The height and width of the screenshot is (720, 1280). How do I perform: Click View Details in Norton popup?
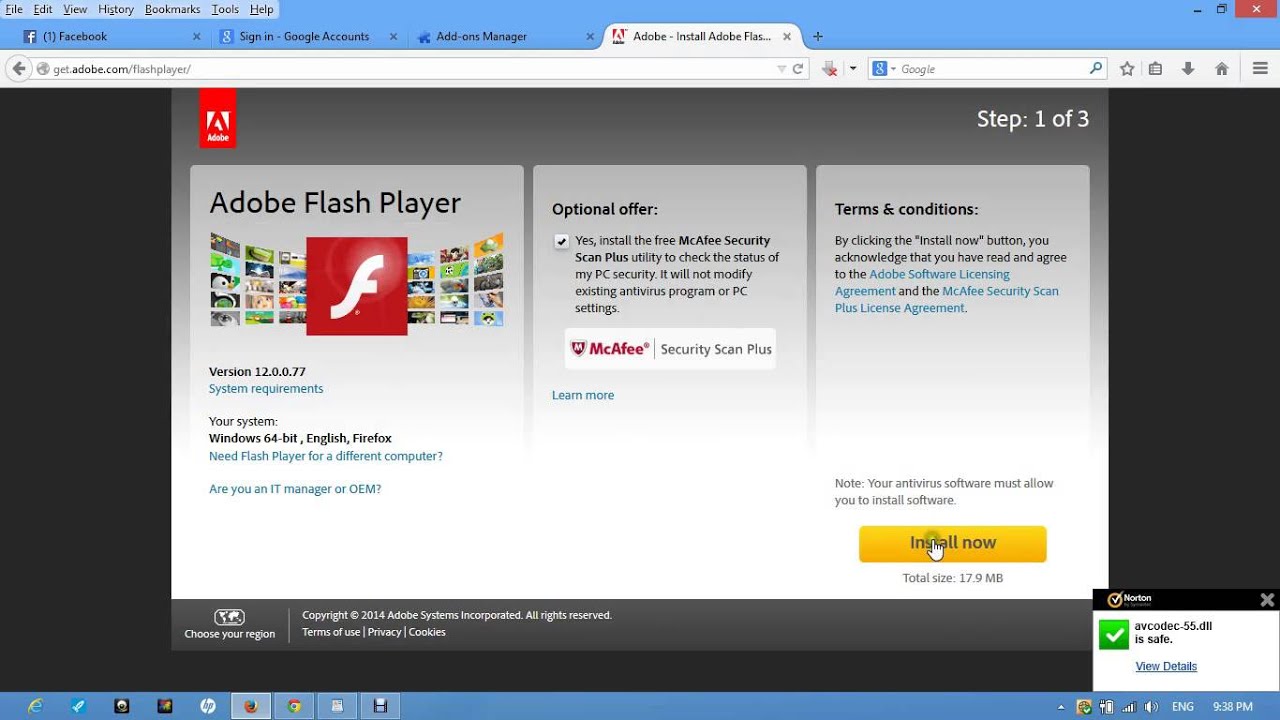(1166, 667)
